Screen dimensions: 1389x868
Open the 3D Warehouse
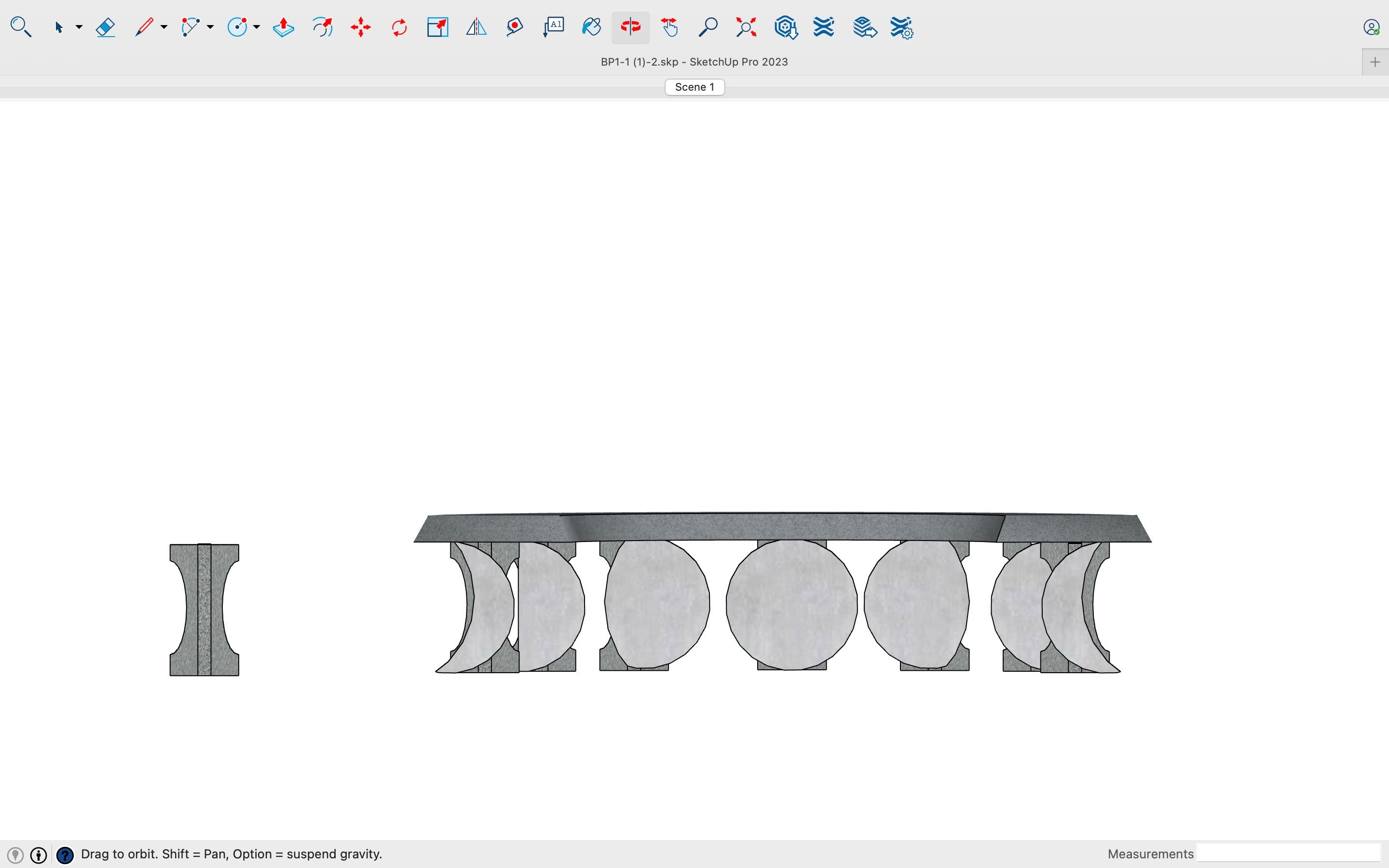785,27
